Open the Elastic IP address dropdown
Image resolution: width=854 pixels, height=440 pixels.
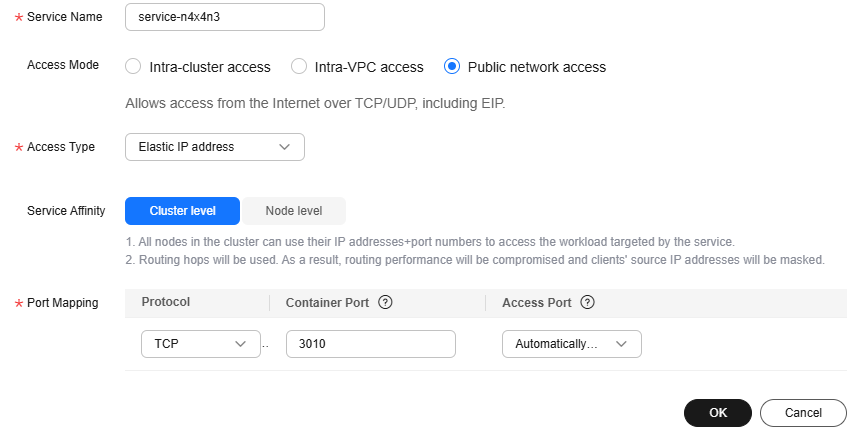pos(215,147)
